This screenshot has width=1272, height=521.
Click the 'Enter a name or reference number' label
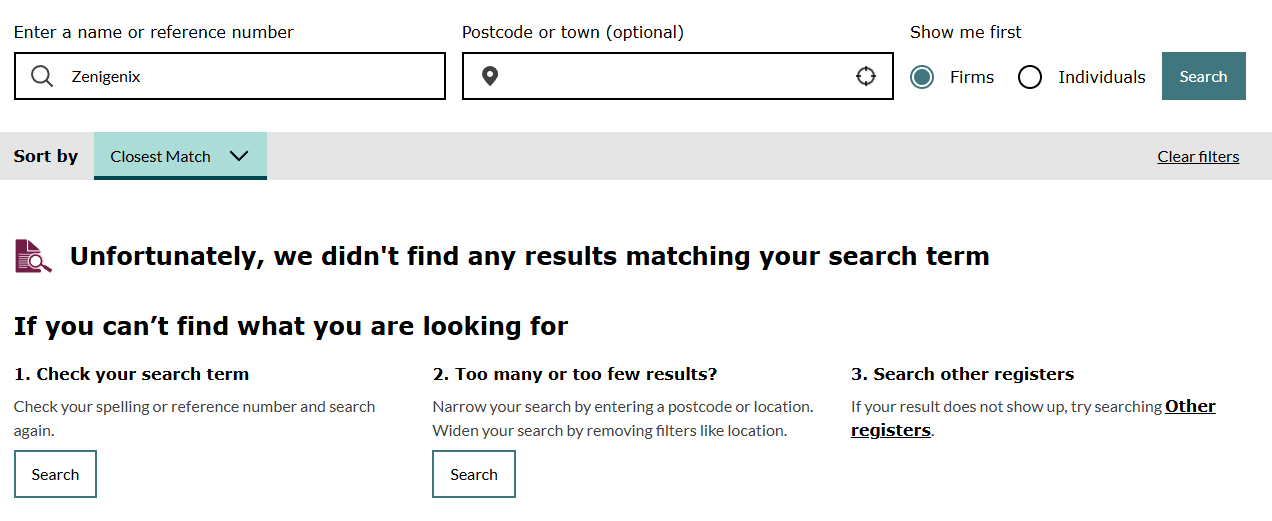coord(154,32)
